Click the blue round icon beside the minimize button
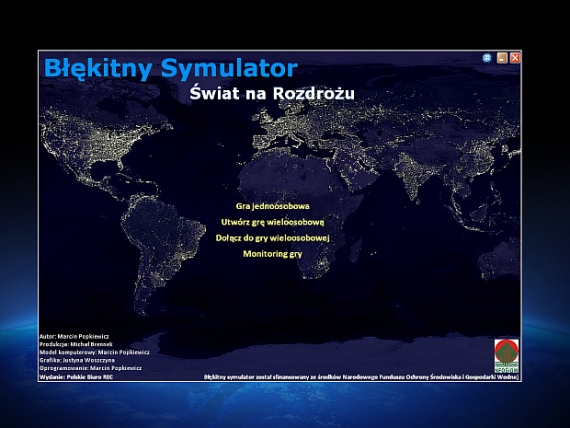570x428 pixels. point(487,58)
